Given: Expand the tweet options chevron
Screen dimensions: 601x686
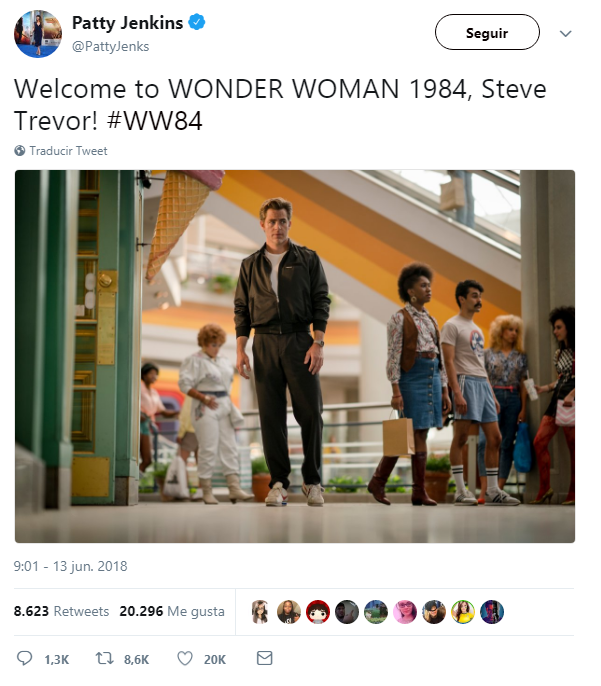Looking at the screenshot, I should 566,33.
